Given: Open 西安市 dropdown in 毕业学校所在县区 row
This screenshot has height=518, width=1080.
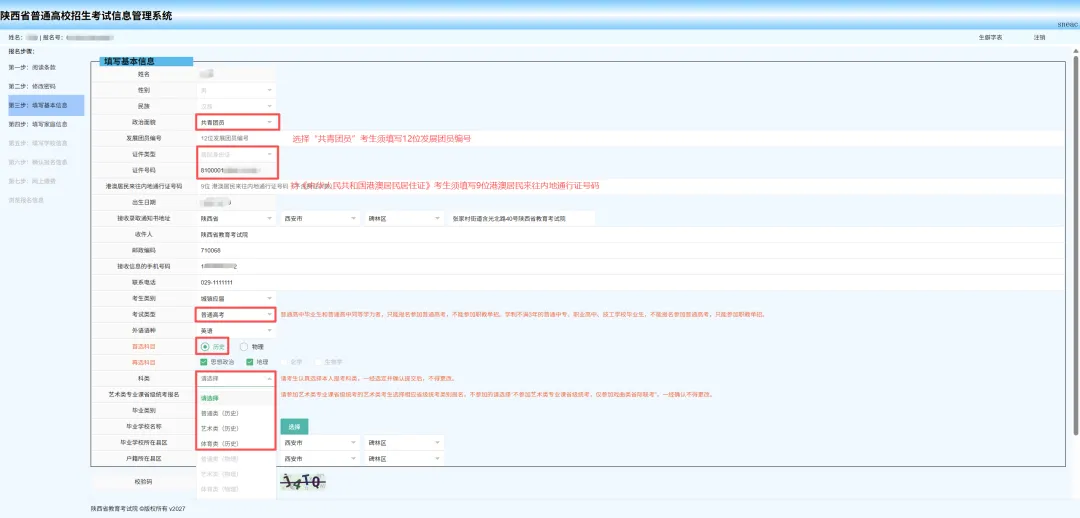Looking at the screenshot, I should click(320, 442).
